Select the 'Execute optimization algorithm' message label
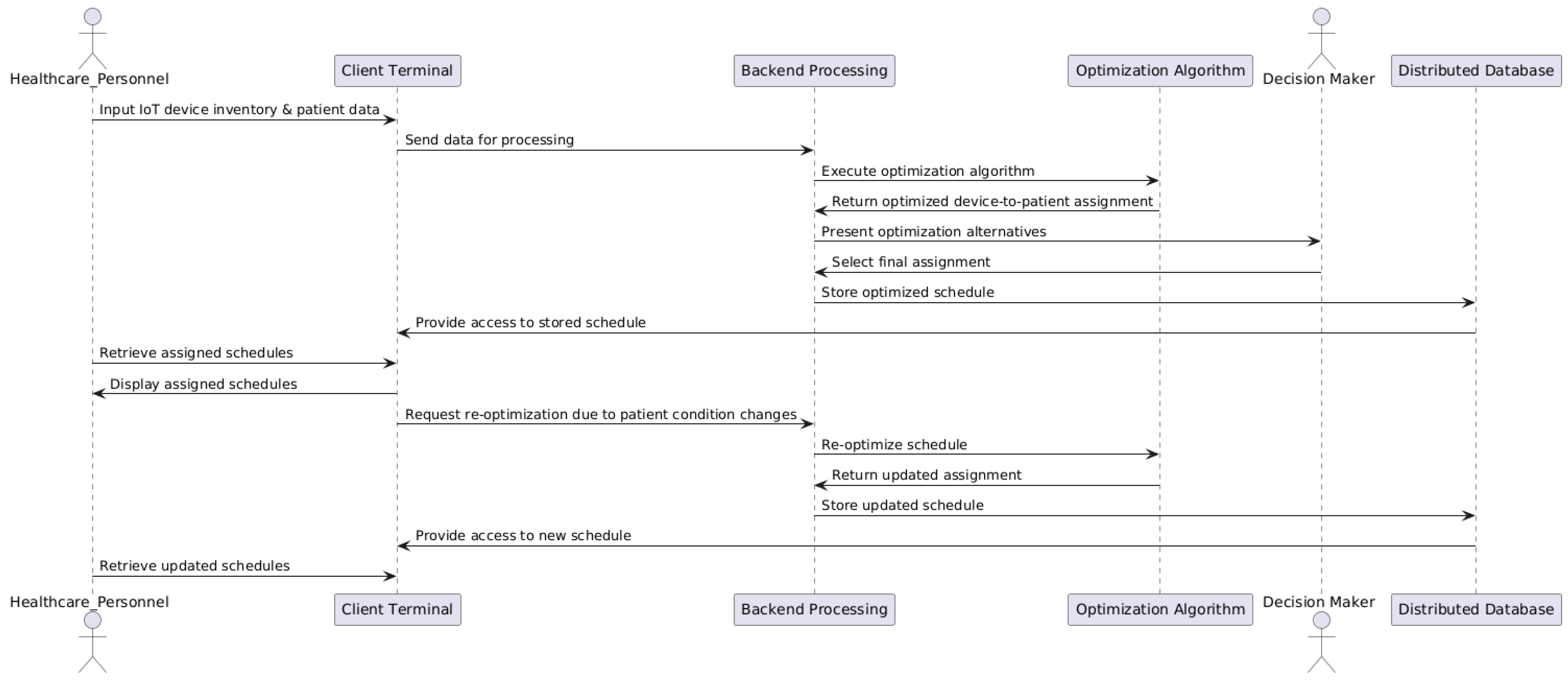 927,171
